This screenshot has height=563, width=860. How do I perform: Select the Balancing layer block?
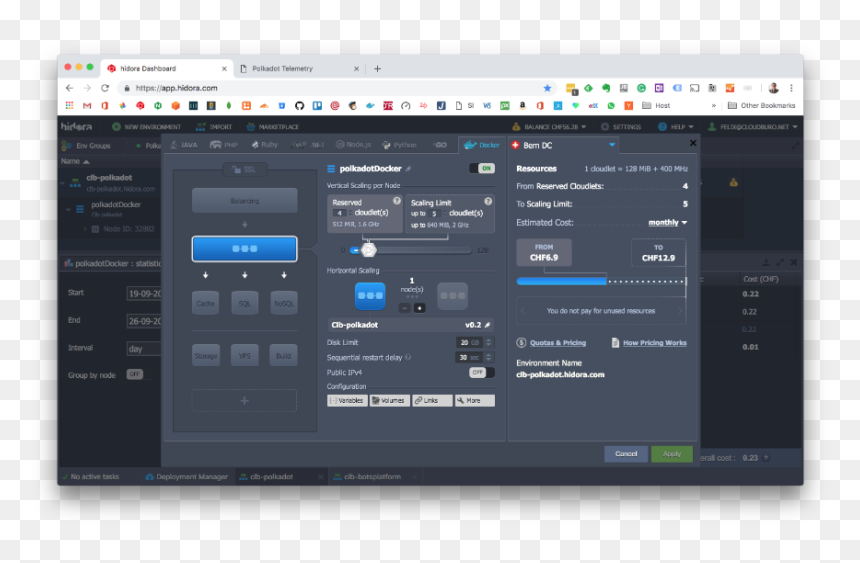(245, 201)
